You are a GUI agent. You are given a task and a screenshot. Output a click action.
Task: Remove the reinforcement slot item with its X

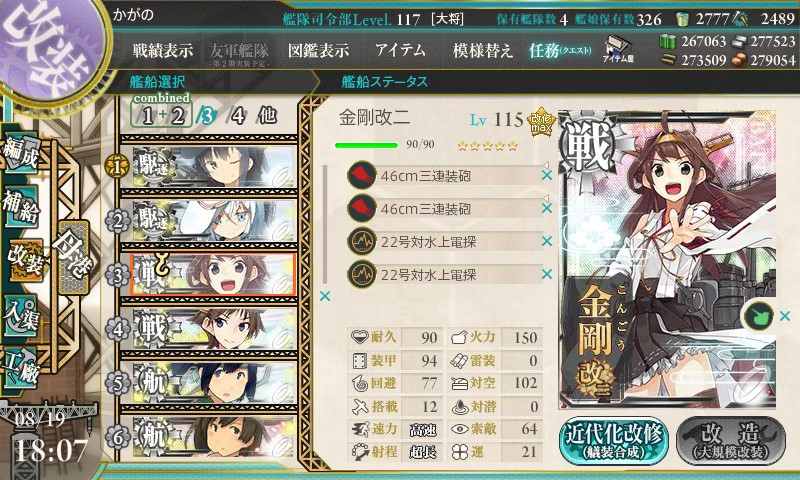click(x=785, y=316)
